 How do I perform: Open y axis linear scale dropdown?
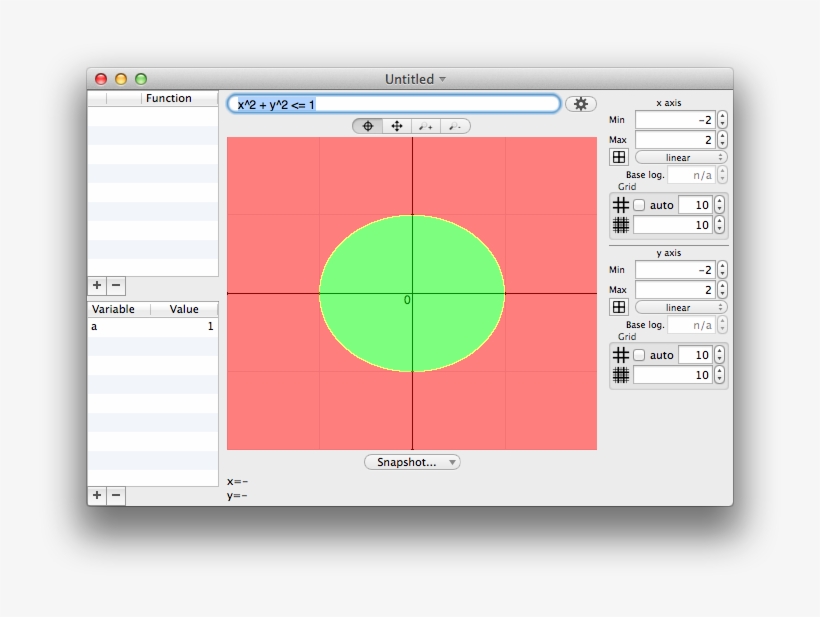pos(681,307)
